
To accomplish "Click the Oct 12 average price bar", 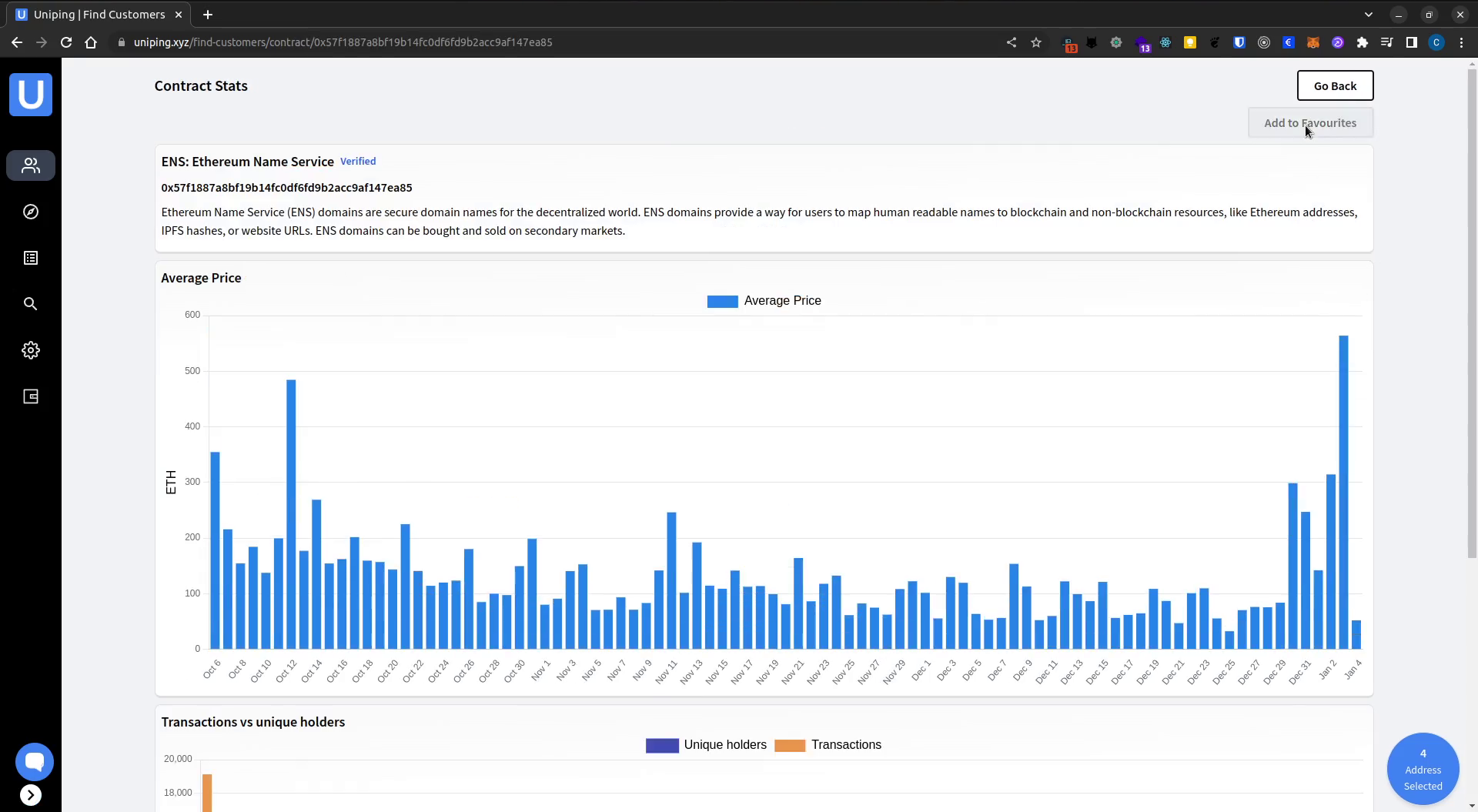I will 291,514.
